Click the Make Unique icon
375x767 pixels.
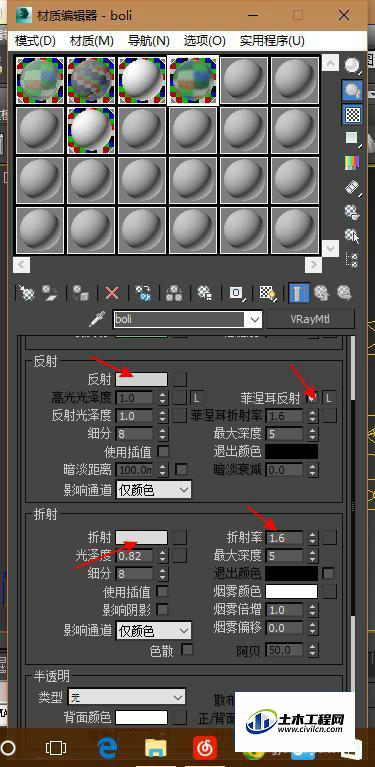(174, 293)
